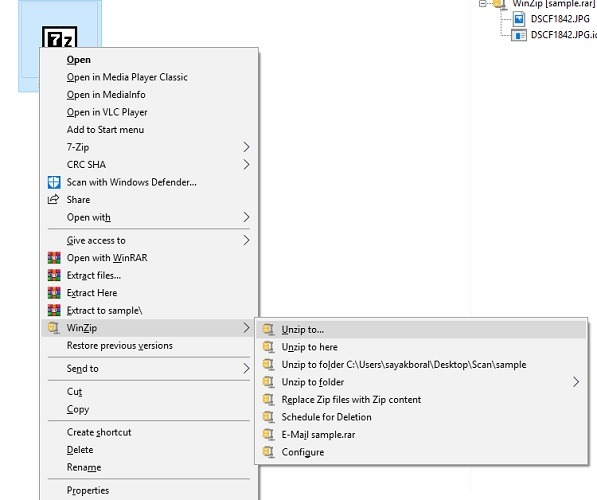Click the DSCF1842.JPG.ic file icon
The height and width of the screenshot is (500, 597).
pyautogui.click(x=519, y=35)
